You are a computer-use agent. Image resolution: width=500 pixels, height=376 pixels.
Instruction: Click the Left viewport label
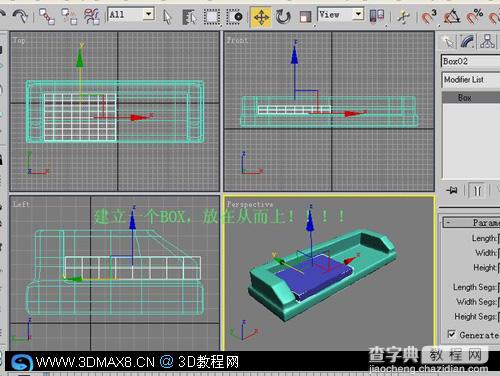pyautogui.click(x=21, y=204)
